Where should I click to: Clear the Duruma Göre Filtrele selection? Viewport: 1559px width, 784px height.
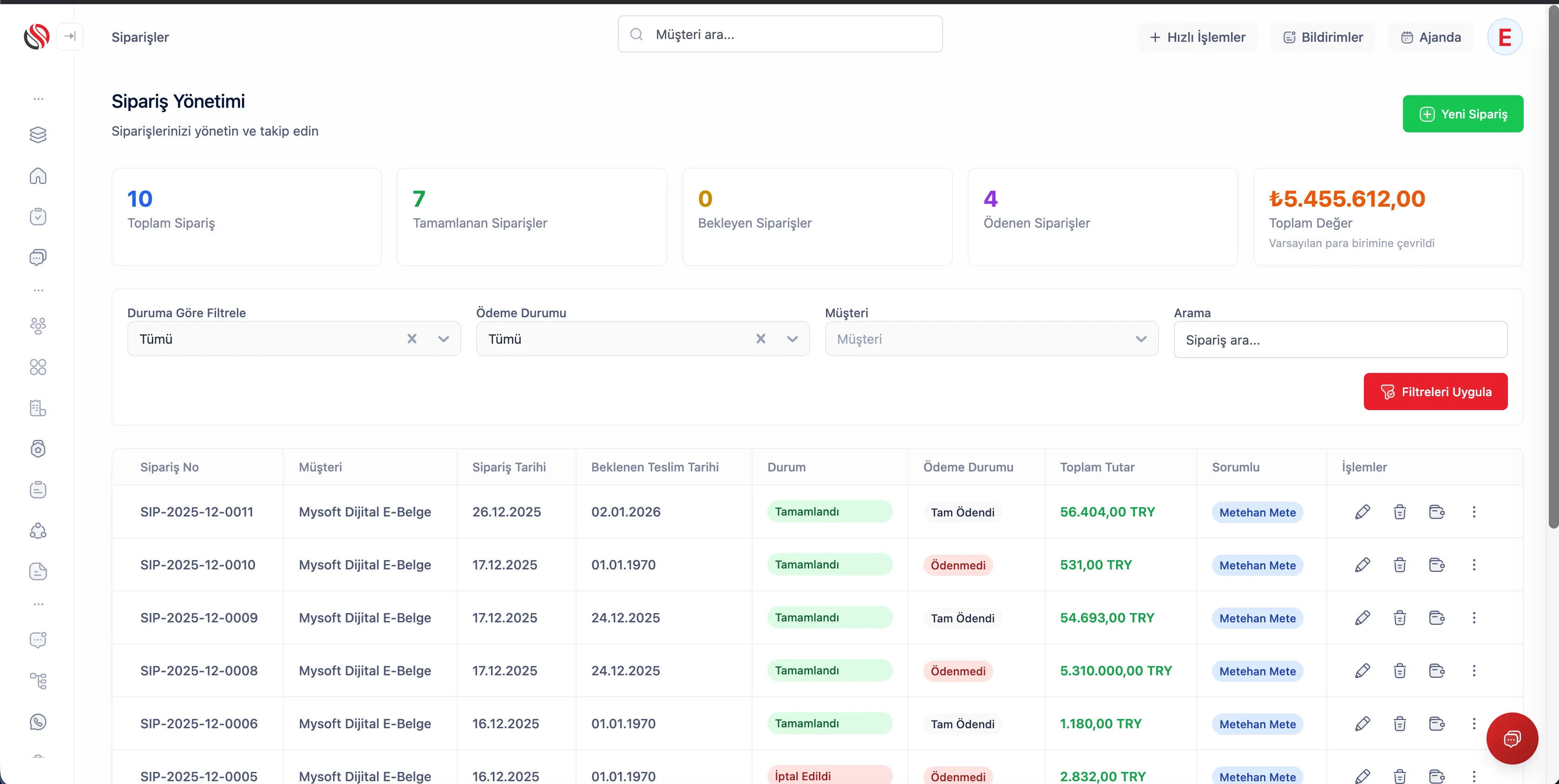pos(412,339)
